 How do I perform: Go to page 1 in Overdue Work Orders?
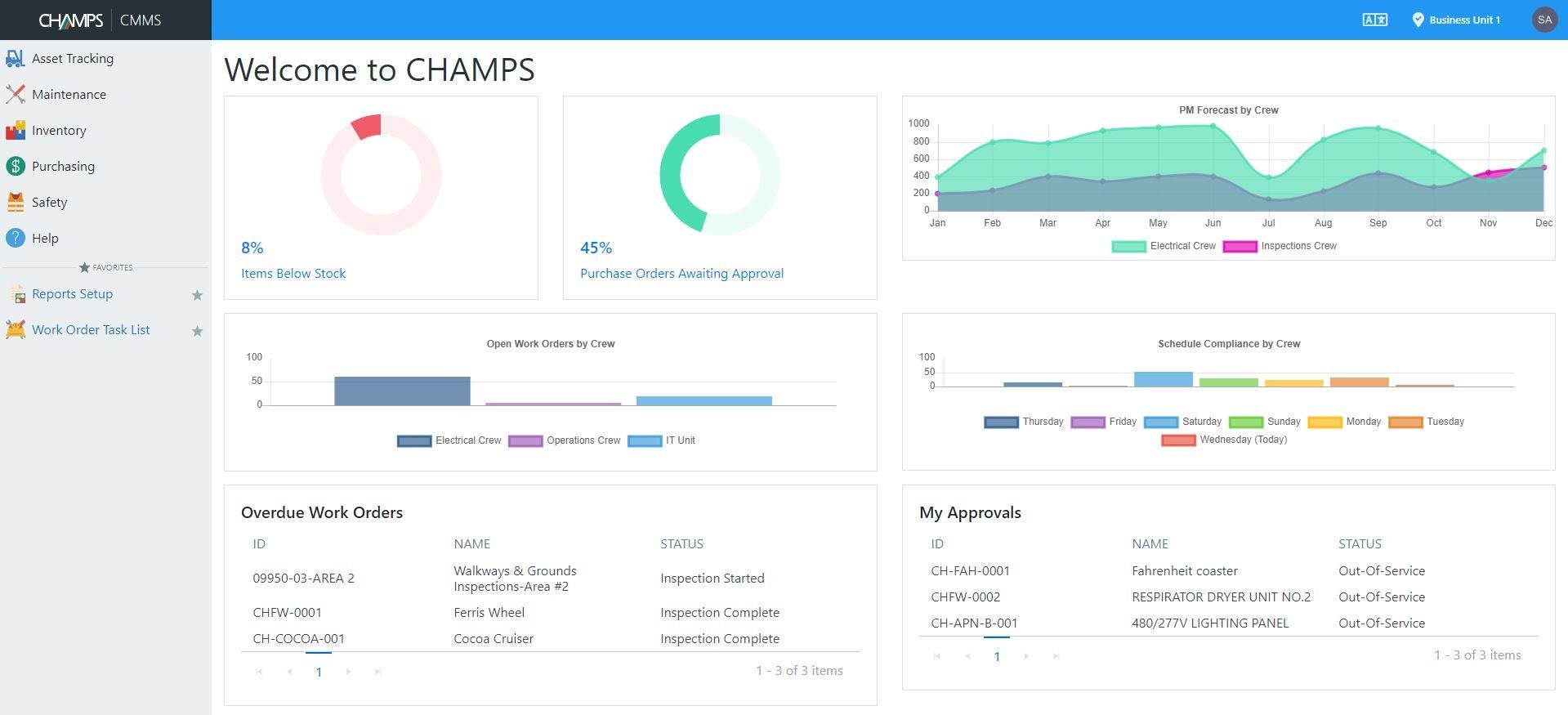click(319, 672)
